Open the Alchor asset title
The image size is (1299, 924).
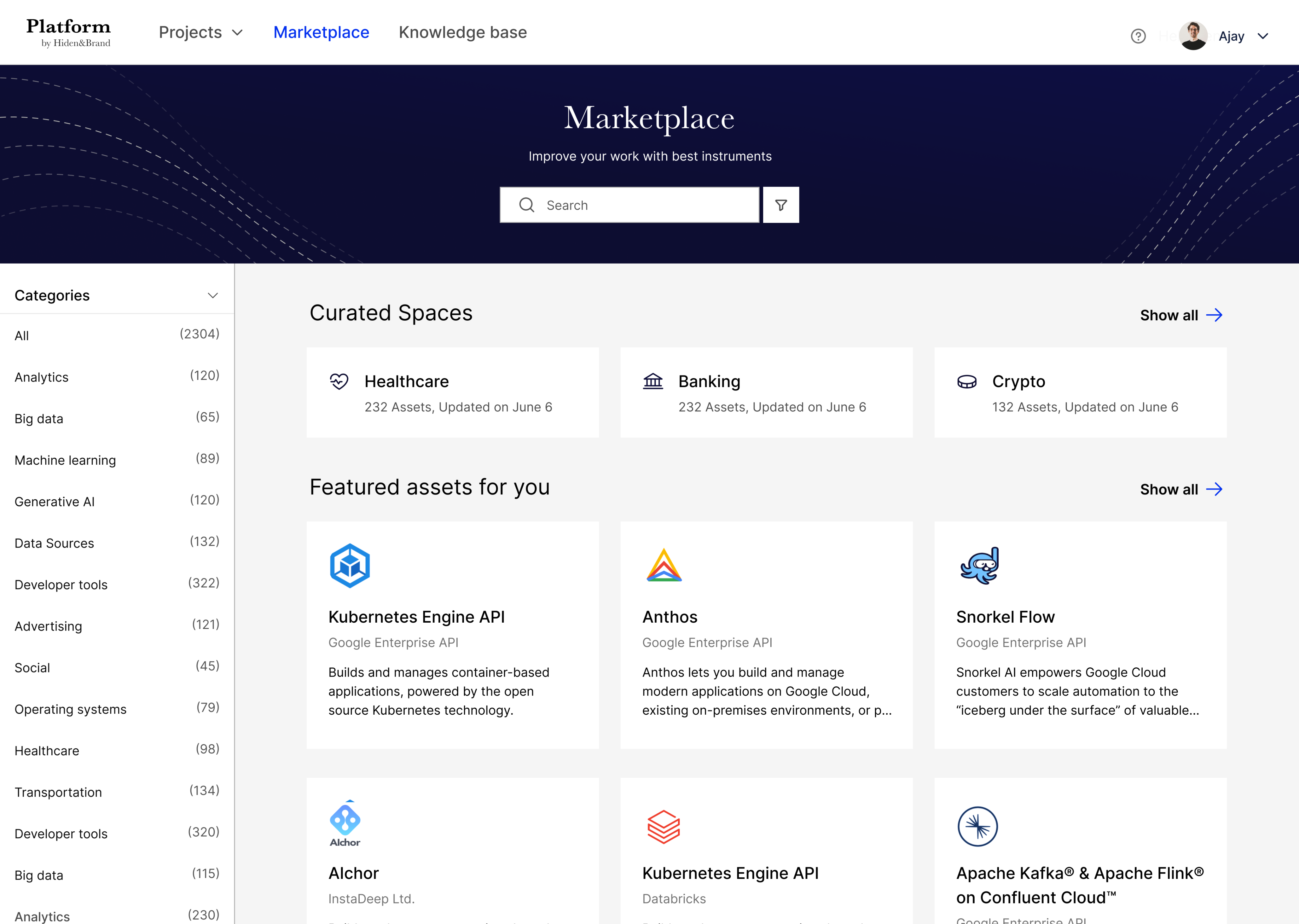pos(353,873)
